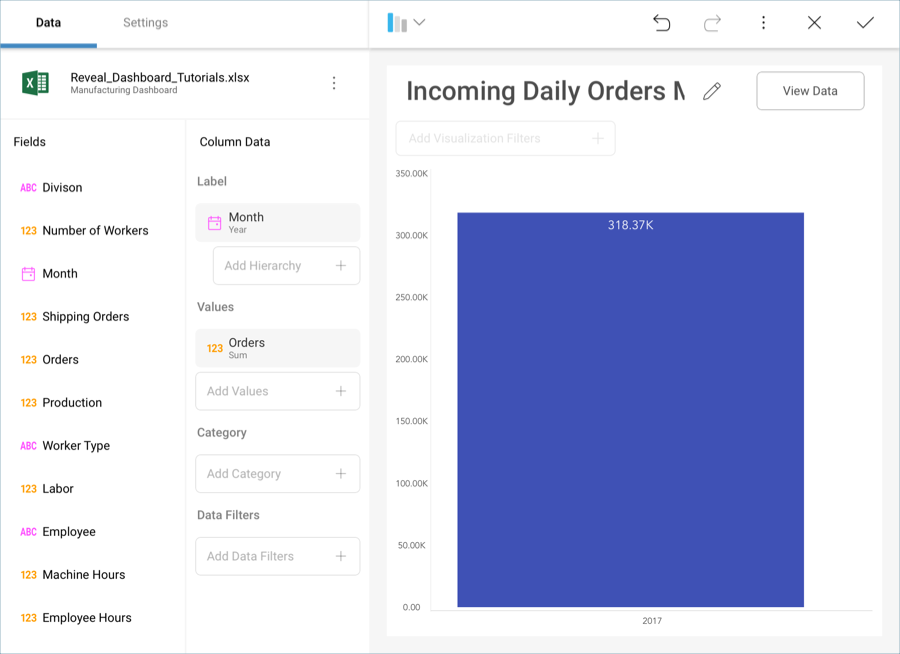Click the View Data button
Viewport: 900px width, 654px height.
click(x=810, y=91)
